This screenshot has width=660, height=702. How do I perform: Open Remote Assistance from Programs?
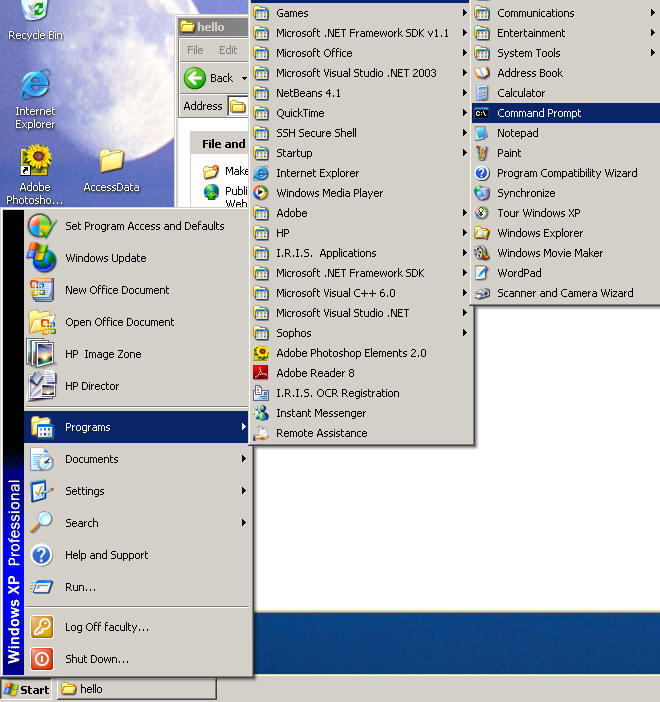point(360,433)
